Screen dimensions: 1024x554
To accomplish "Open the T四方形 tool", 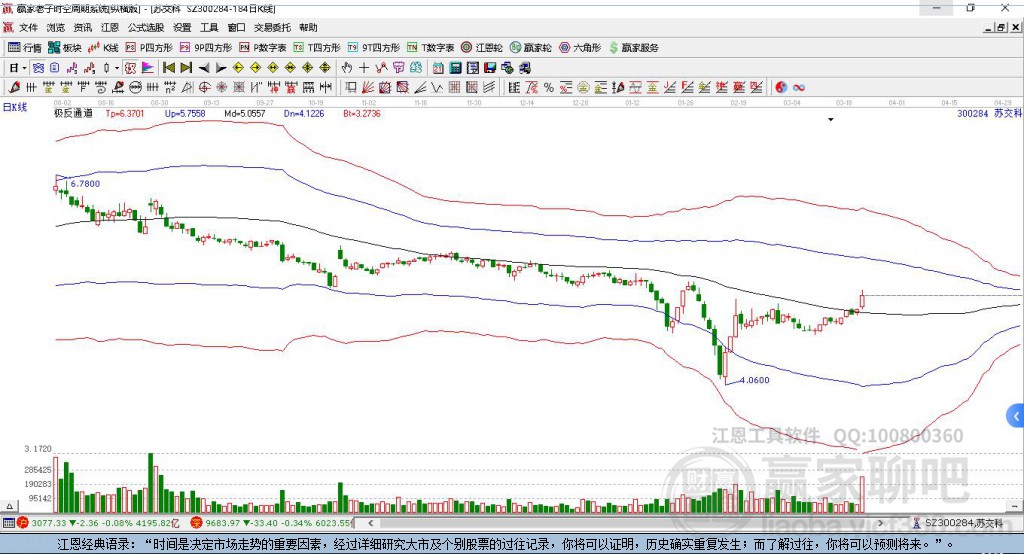I will click(317, 48).
